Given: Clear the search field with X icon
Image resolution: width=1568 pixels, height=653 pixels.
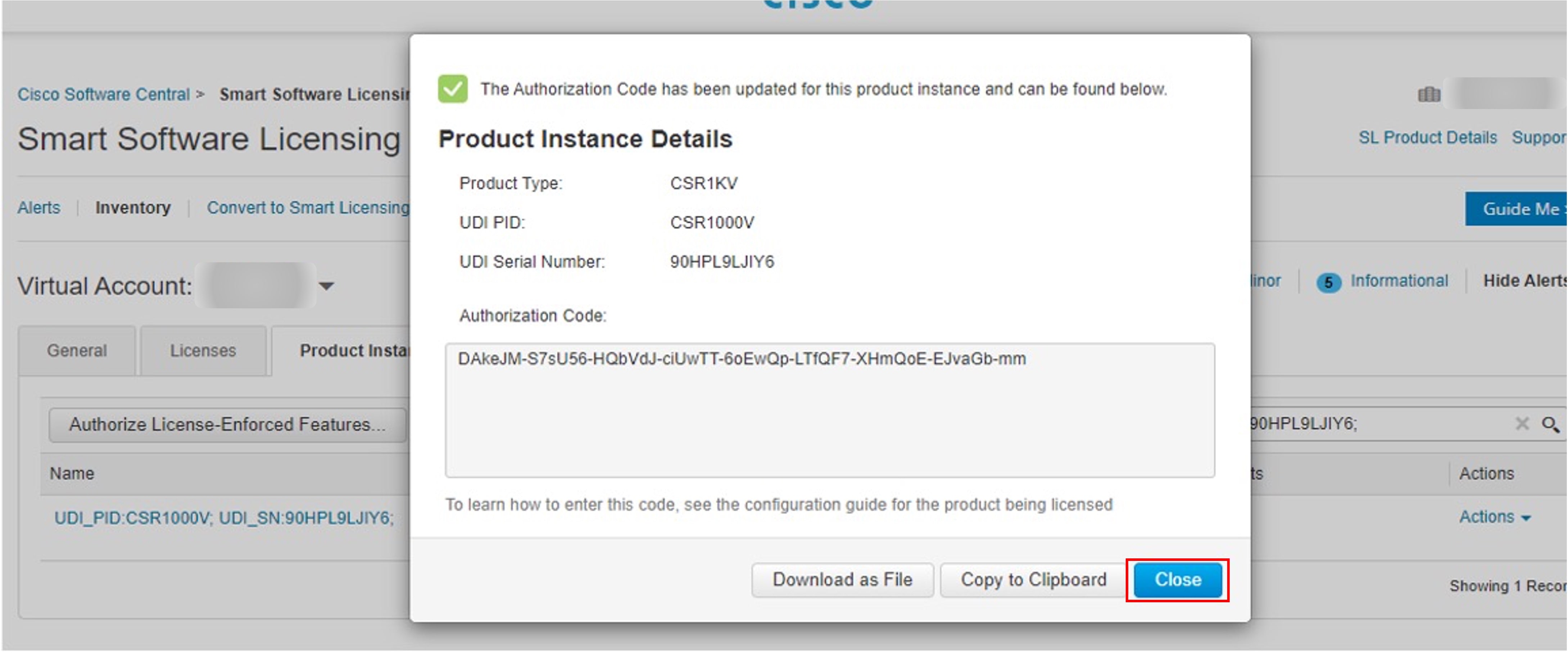Looking at the screenshot, I should pyautogui.click(x=1522, y=423).
